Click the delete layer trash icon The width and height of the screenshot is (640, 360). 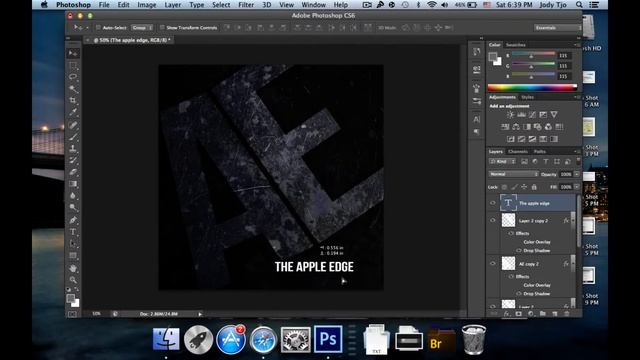[x=567, y=313]
